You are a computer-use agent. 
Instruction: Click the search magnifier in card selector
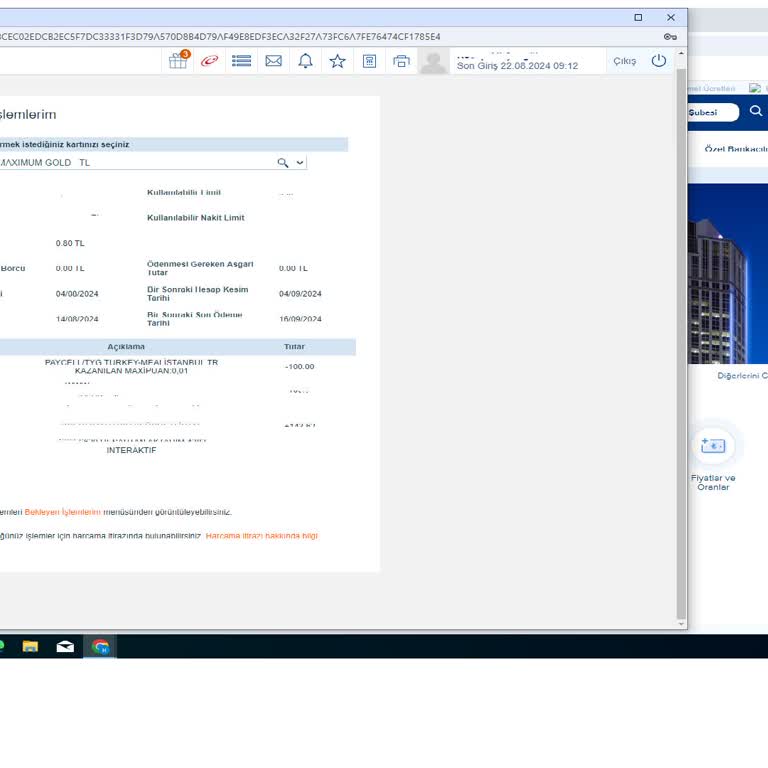tap(283, 163)
